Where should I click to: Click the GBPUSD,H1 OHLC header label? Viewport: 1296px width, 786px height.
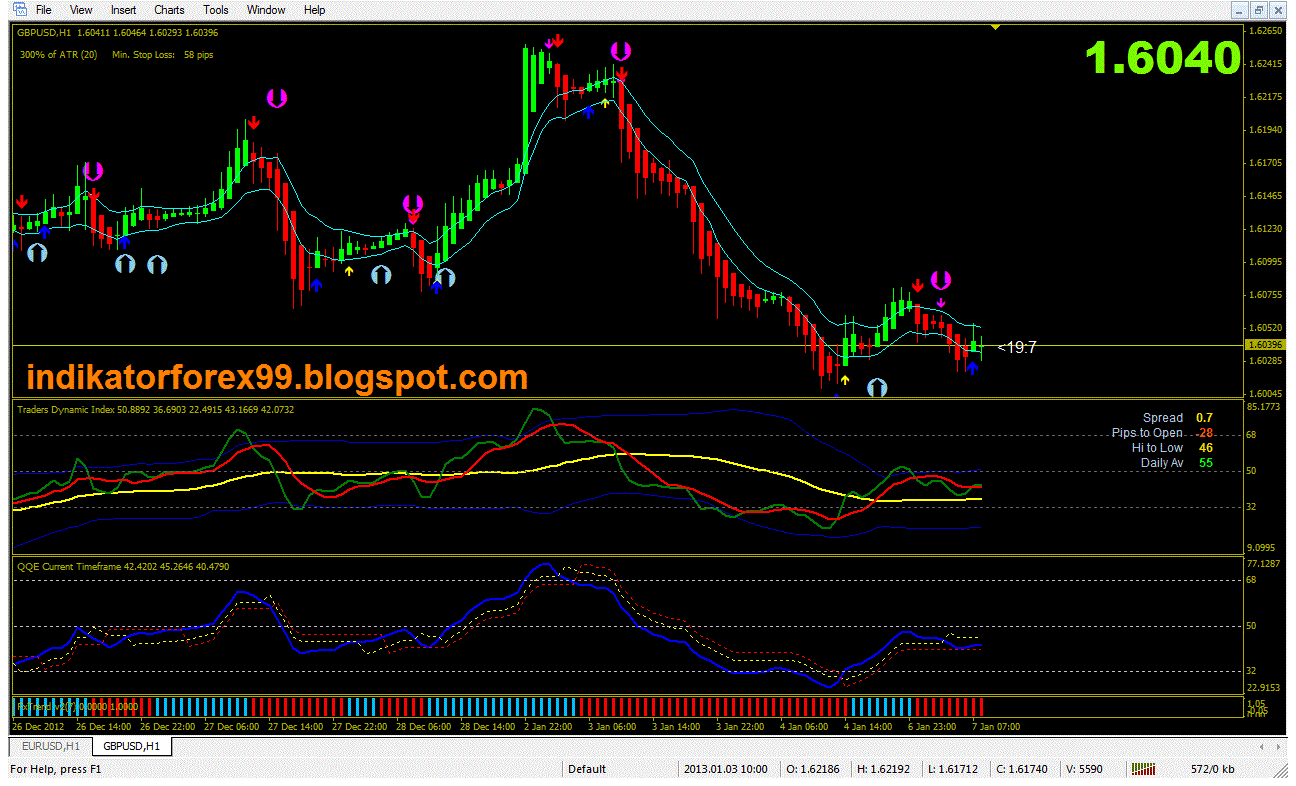pyautogui.click(x=118, y=32)
